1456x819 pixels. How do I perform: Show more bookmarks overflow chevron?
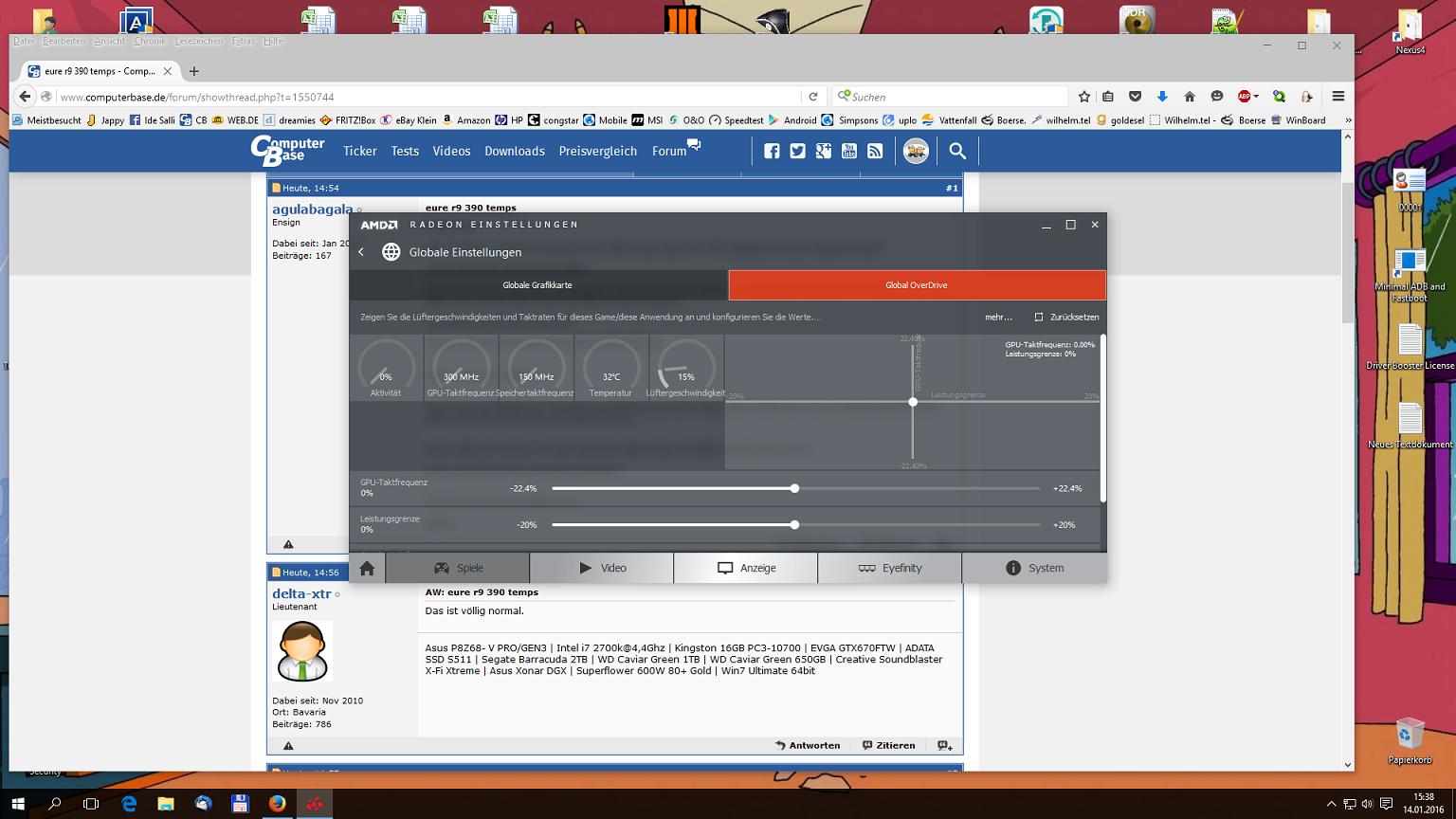[1348, 120]
